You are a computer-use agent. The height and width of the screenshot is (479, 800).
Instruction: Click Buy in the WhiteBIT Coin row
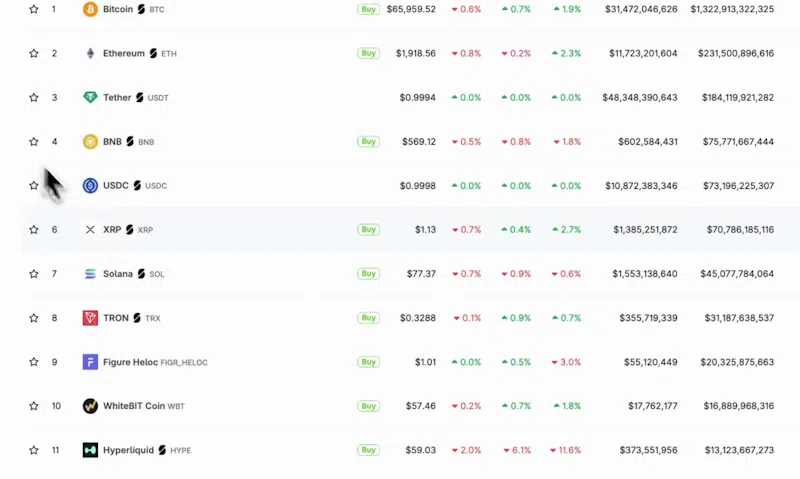[368, 406]
